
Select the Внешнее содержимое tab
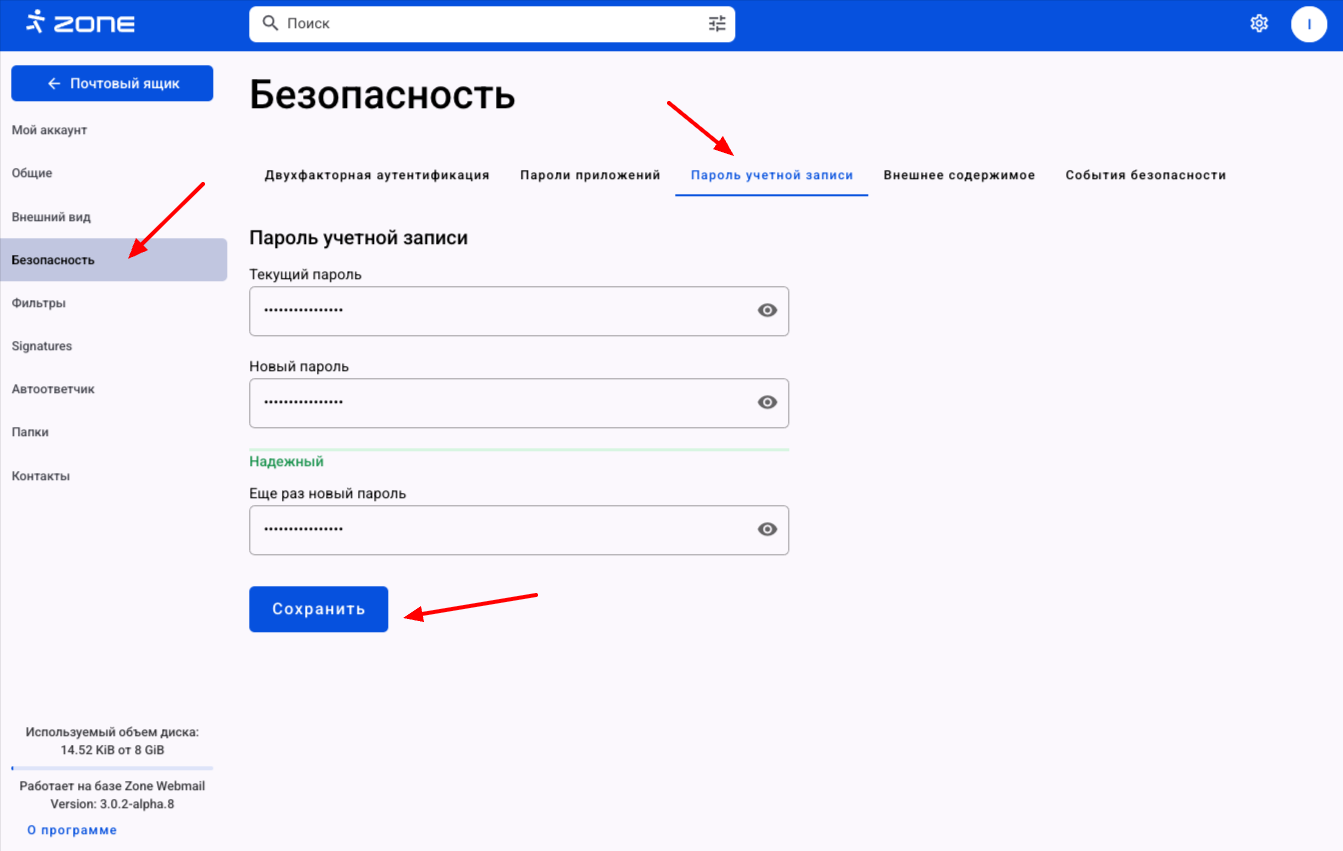point(959,175)
